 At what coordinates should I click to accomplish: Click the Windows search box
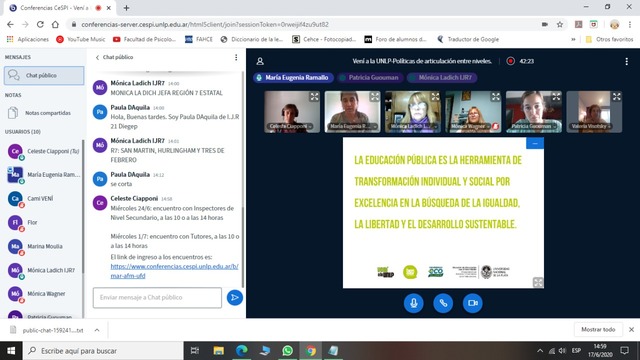pyautogui.click(x=103, y=351)
